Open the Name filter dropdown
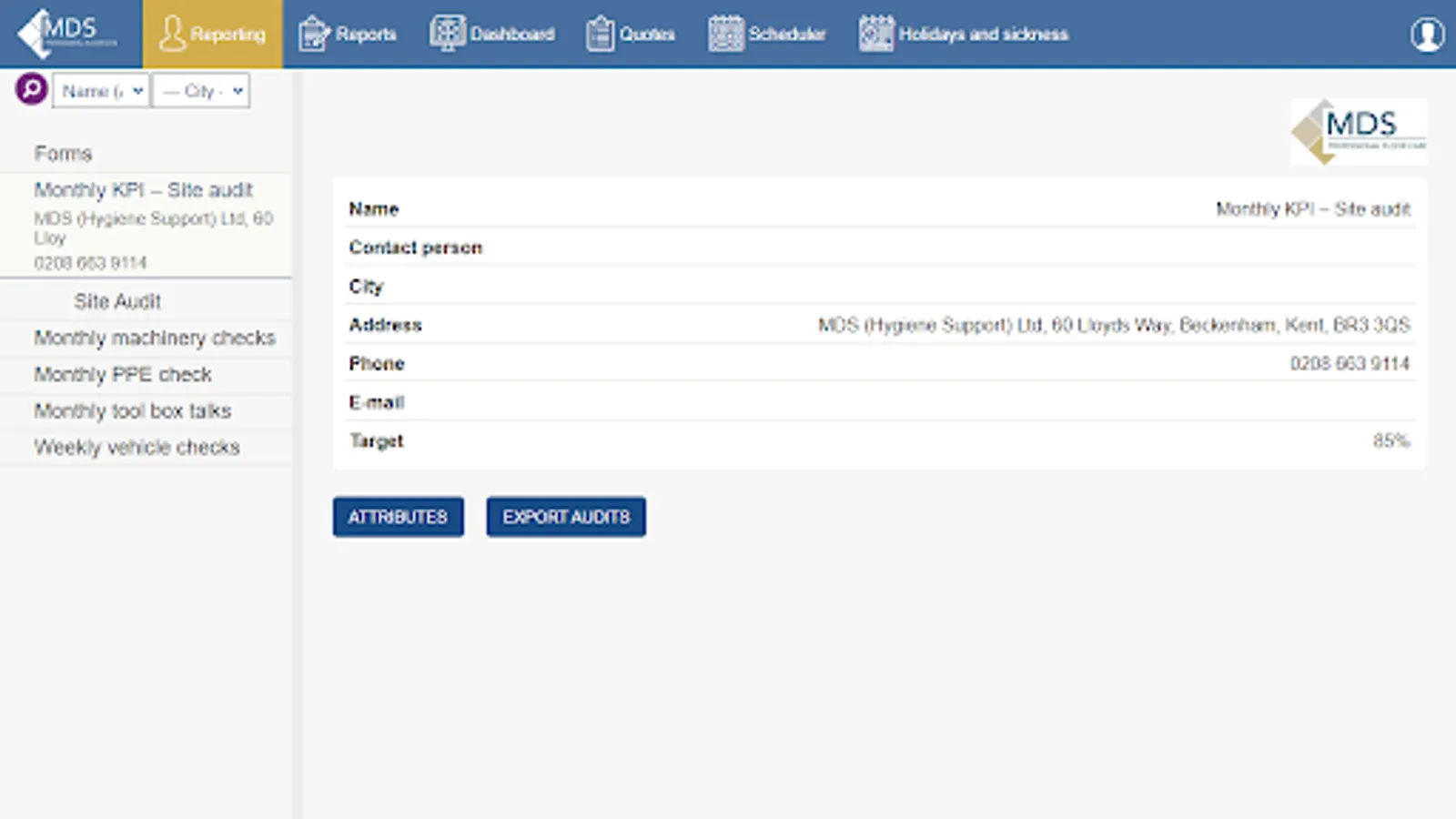1456x819 pixels. click(101, 91)
